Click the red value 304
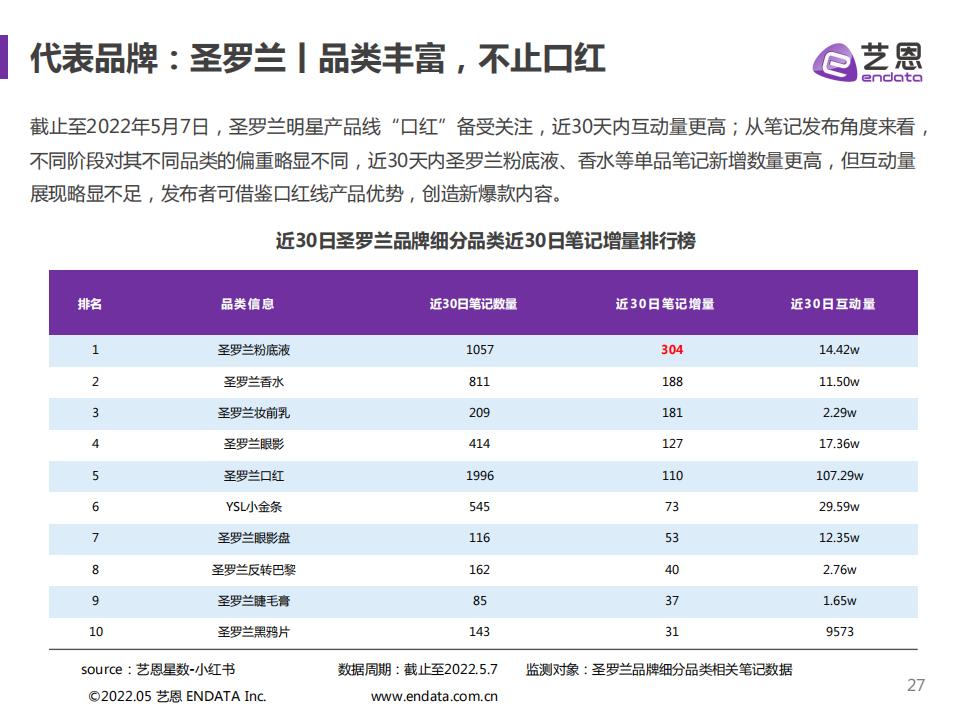 click(672, 350)
